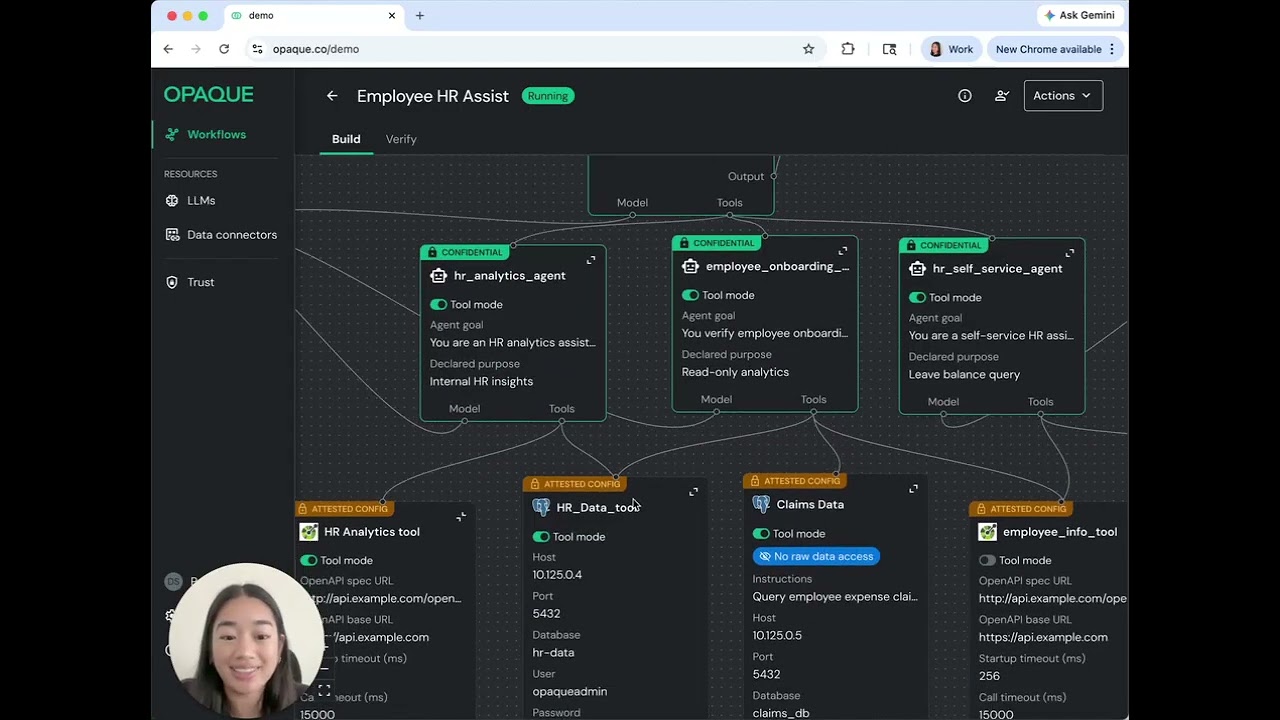Click the Database value claims_db
Image resolution: width=1280 pixels, height=720 pixels.
click(781, 713)
